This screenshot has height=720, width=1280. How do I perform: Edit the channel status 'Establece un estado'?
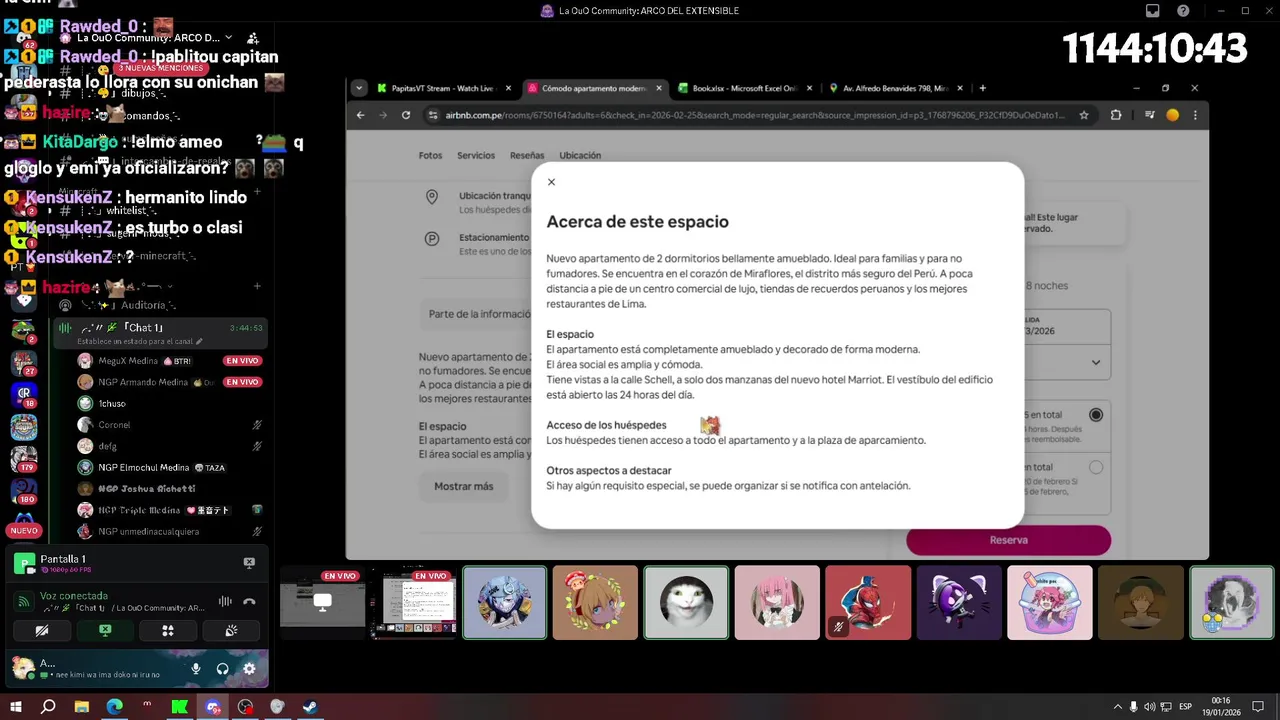pos(140,341)
